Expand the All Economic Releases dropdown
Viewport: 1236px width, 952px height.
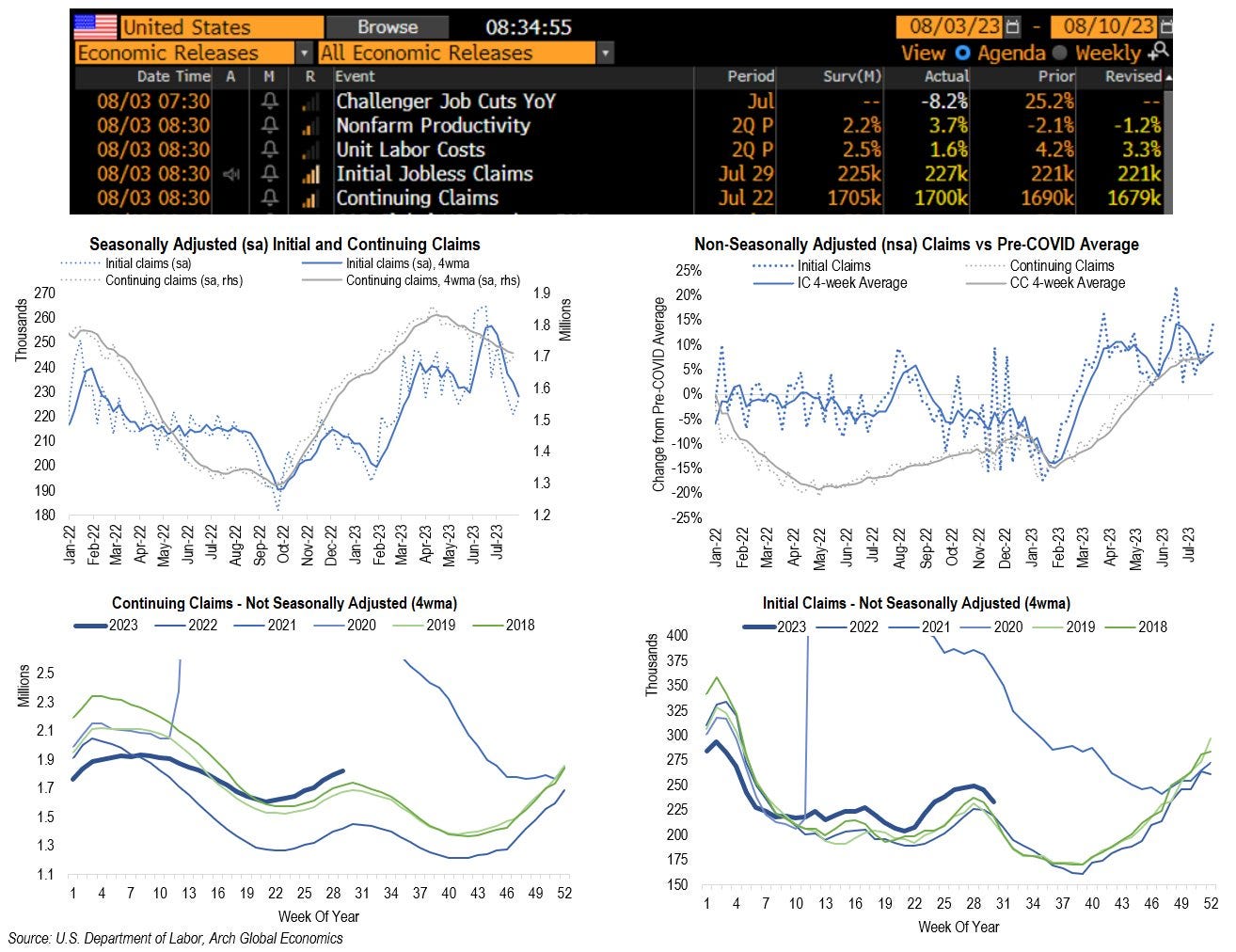(x=605, y=54)
